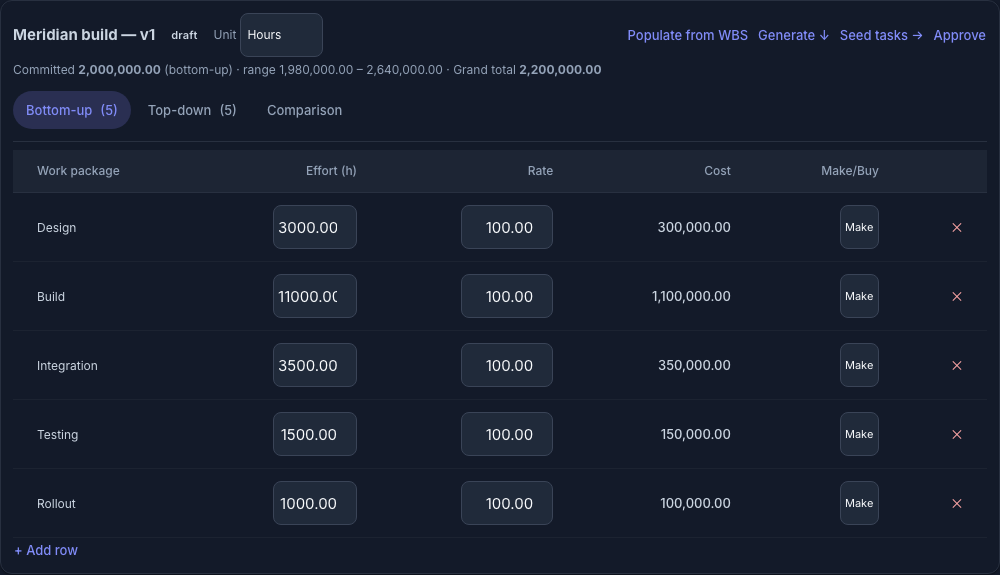This screenshot has width=1000, height=575.
Task: Delete the Design row with the X icon
Action: [957, 228]
